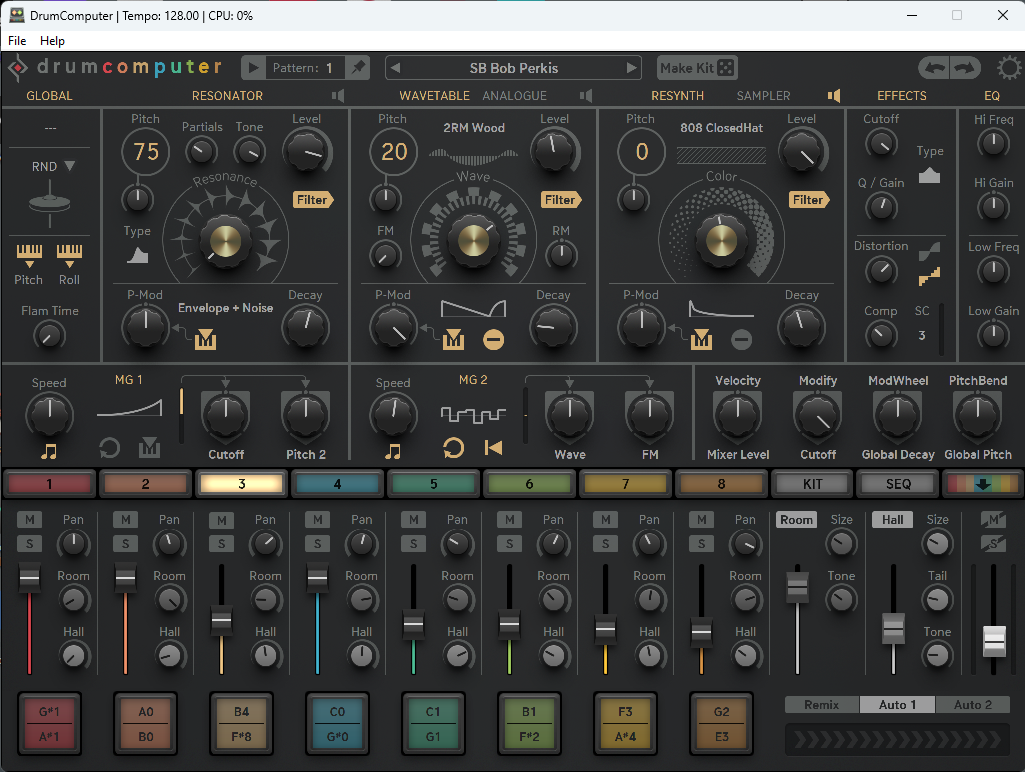Open the Help menu
This screenshot has width=1025, height=772.
point(52,41)
